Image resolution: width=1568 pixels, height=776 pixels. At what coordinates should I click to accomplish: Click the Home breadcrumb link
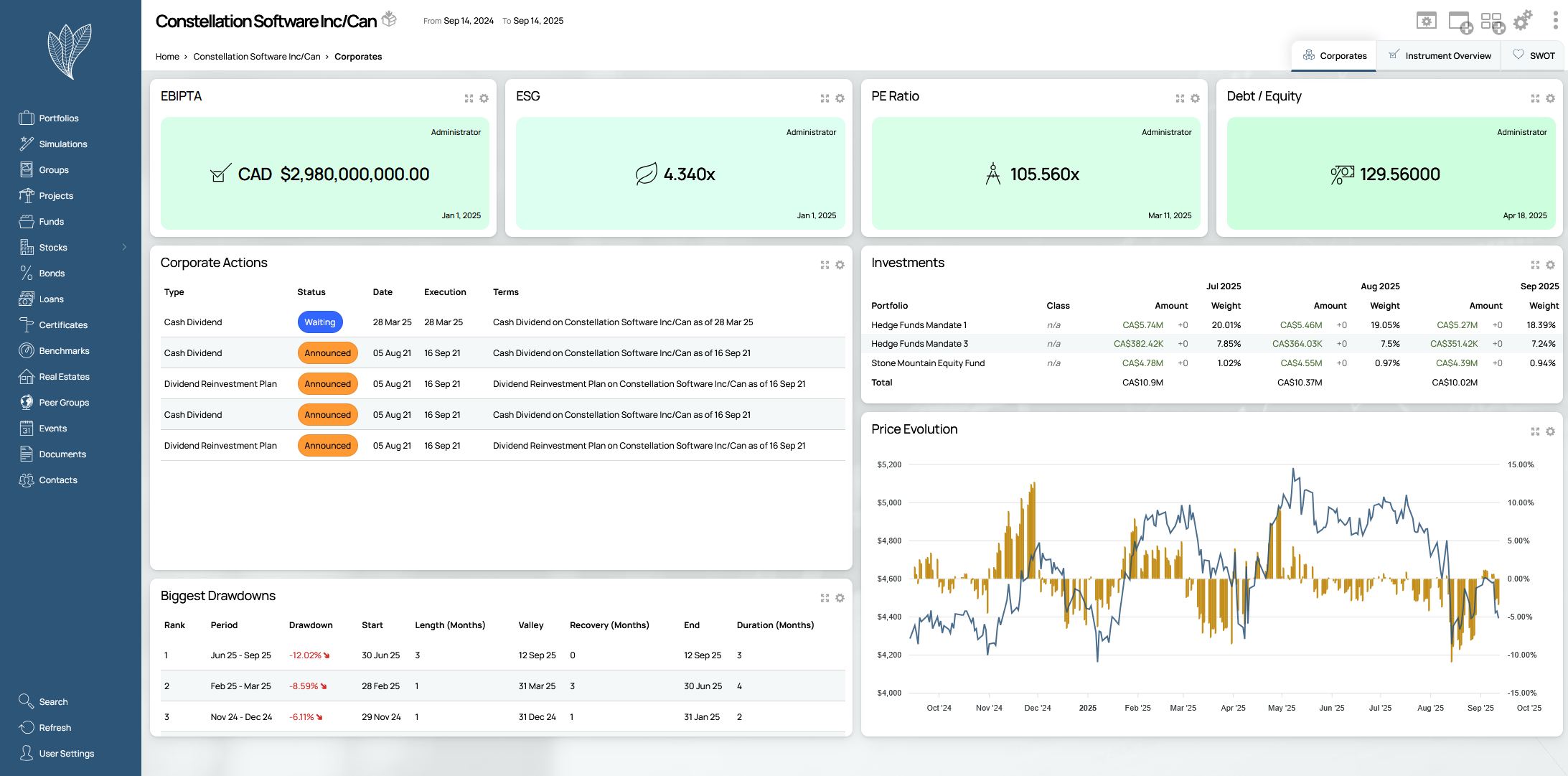pos(167,57)
